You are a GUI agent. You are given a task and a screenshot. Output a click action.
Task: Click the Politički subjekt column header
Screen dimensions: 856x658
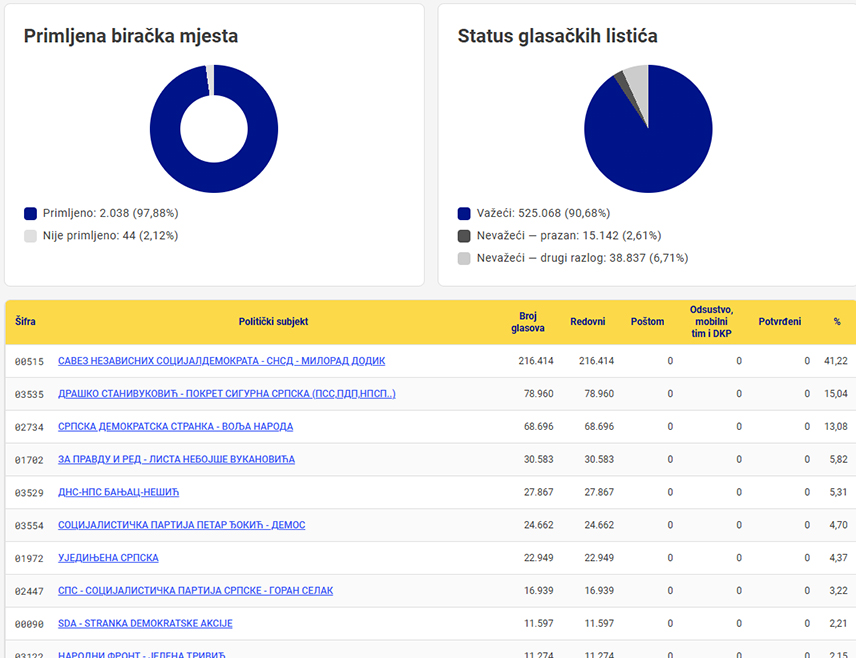coord(273,322)
